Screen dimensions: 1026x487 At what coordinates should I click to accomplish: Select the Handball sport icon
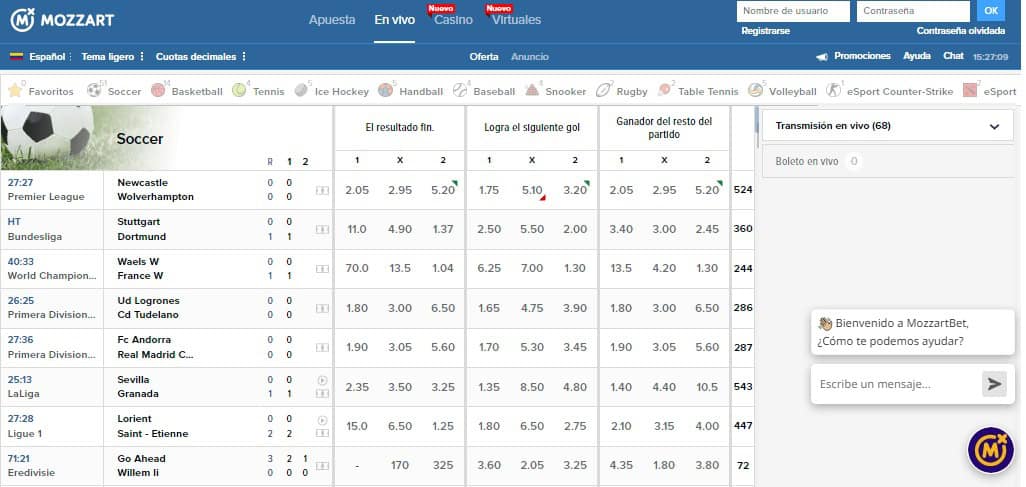pyautogui.click(x=385, y=90)
